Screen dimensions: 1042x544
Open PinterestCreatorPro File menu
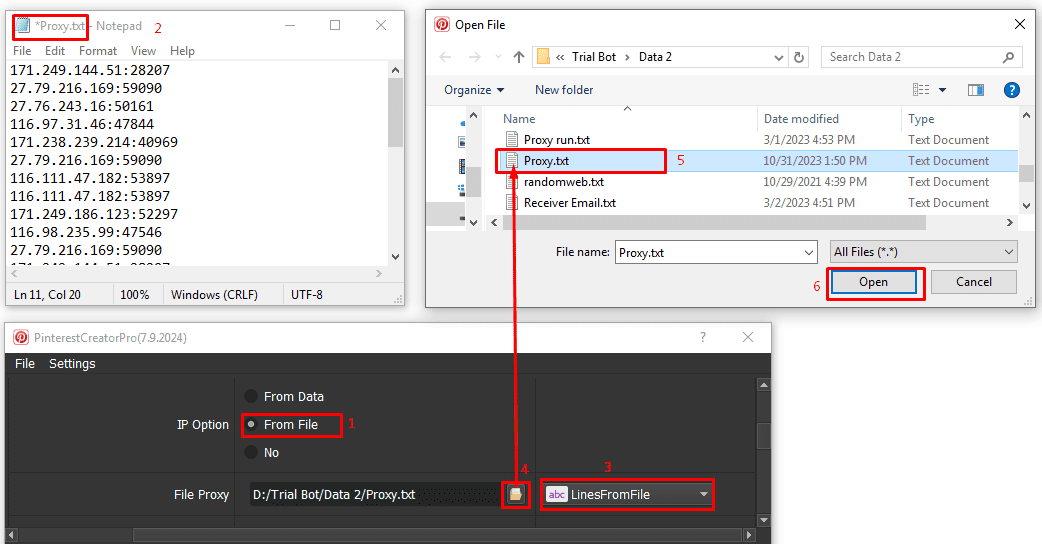click(x=25, y=363)
